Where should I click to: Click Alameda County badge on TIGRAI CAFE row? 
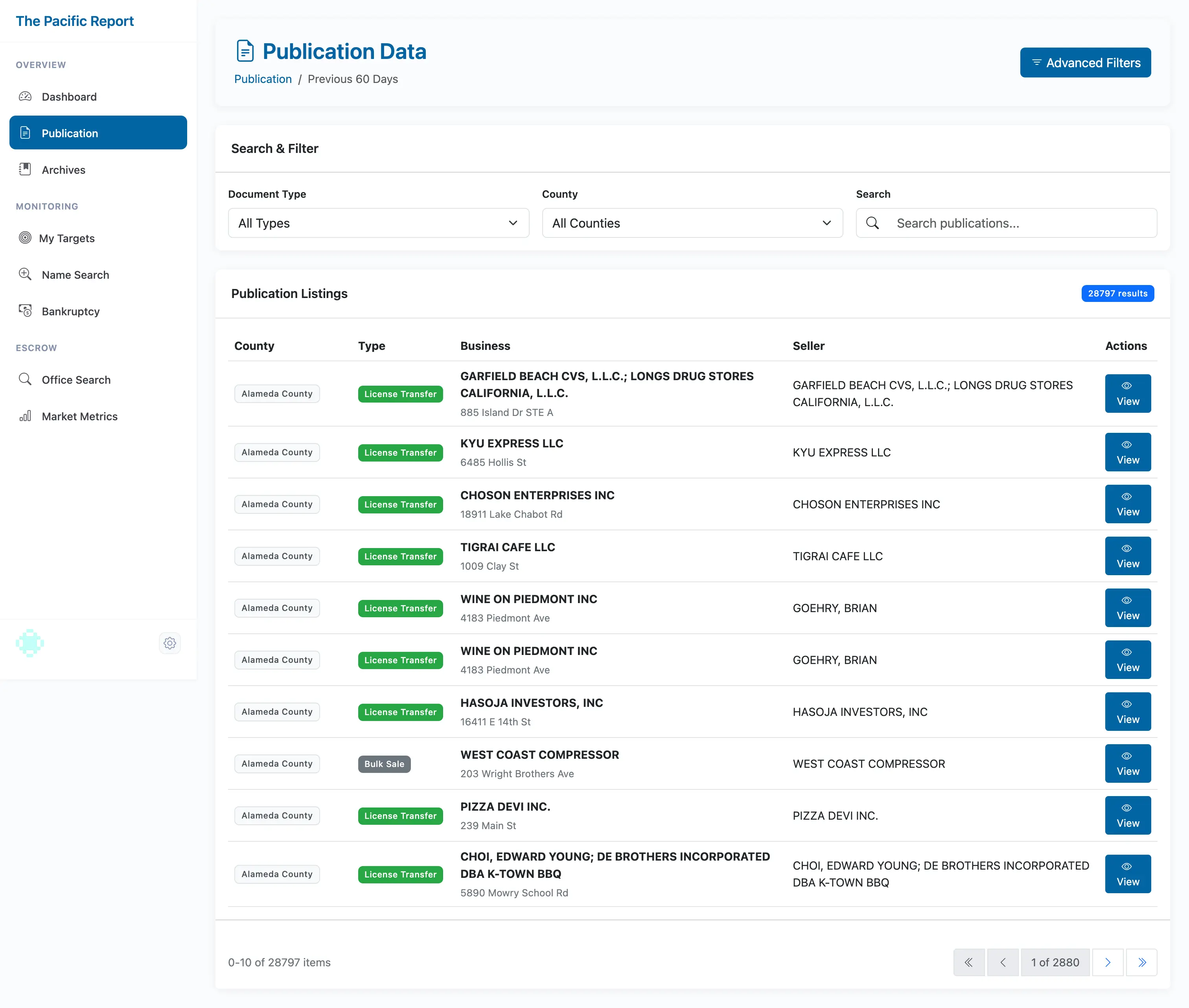[277, 556]
